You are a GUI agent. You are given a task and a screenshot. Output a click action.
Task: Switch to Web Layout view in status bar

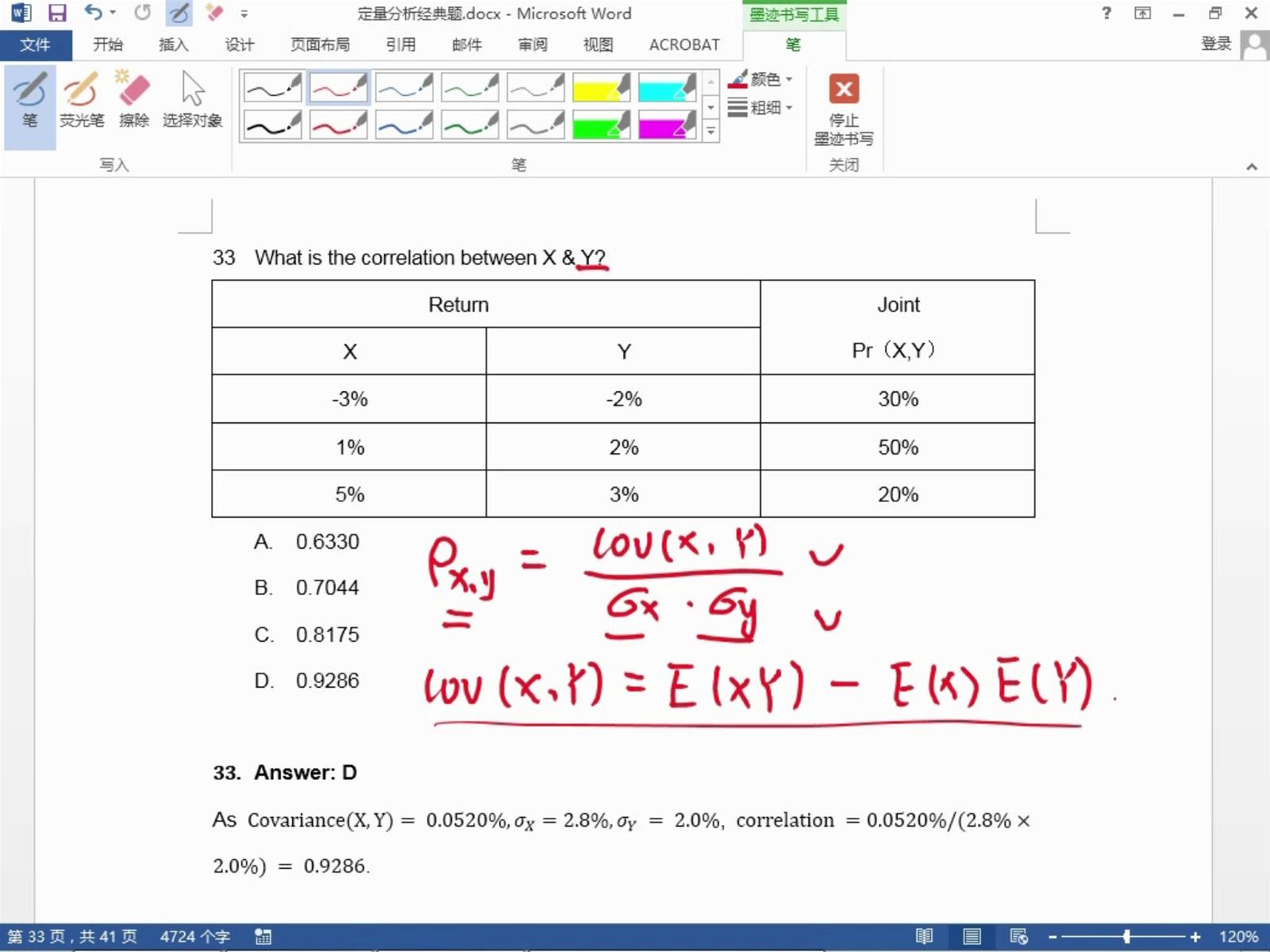coord(1018,937)
